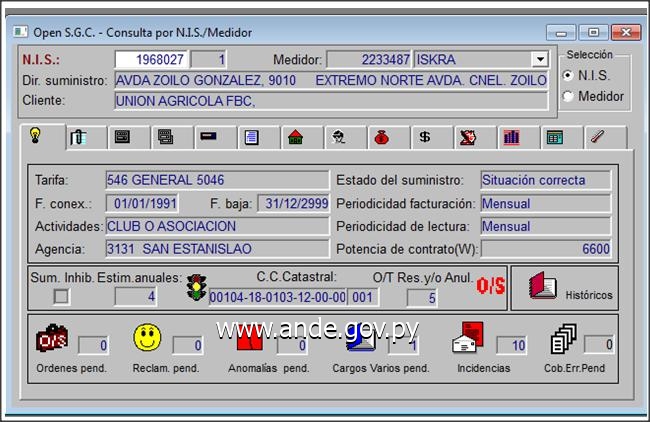Switch to the dollar sign tab

[x=424, y=137]
